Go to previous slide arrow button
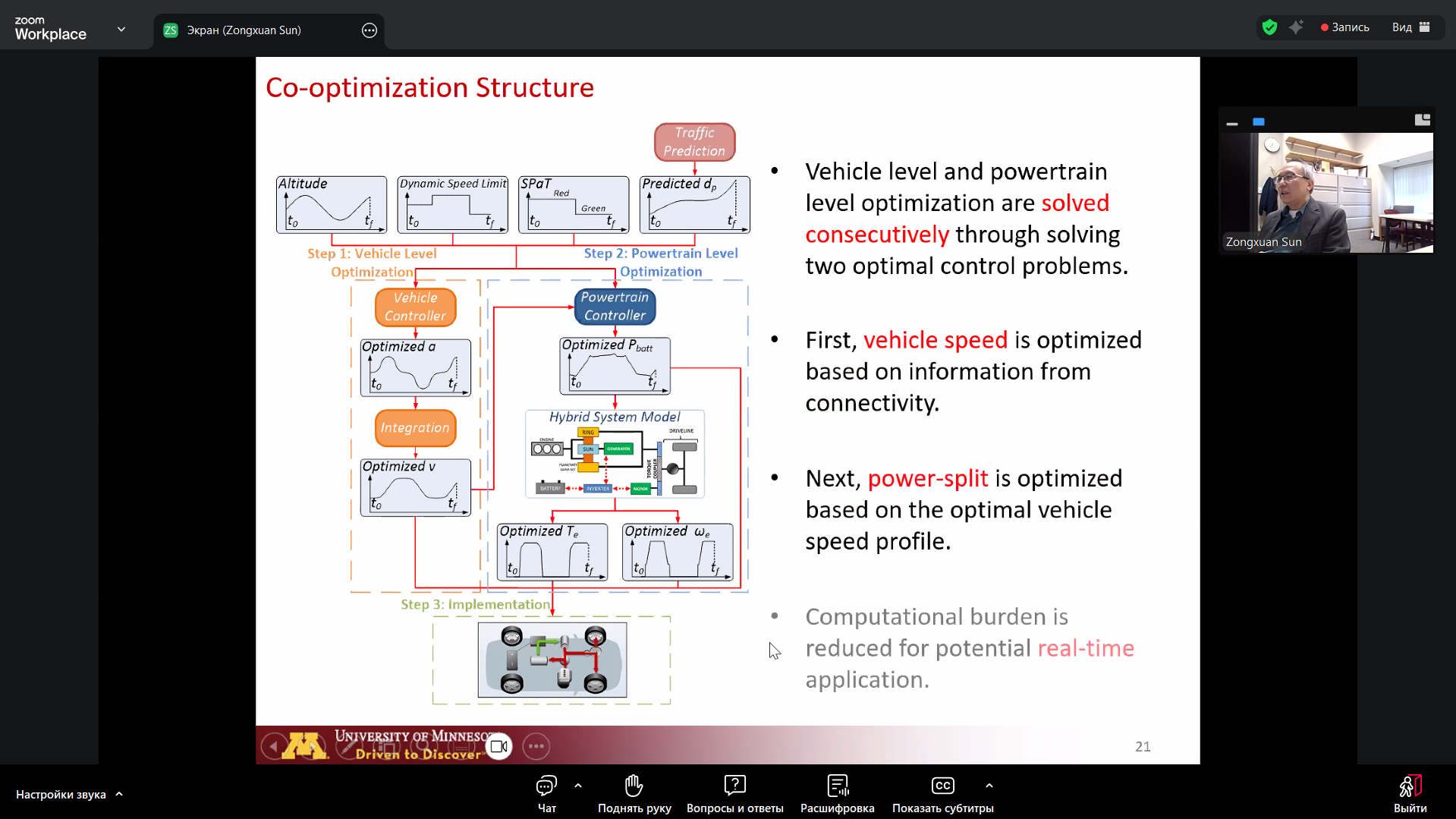The height and width of the screenshot is (819, 1456). click(273, 746)
